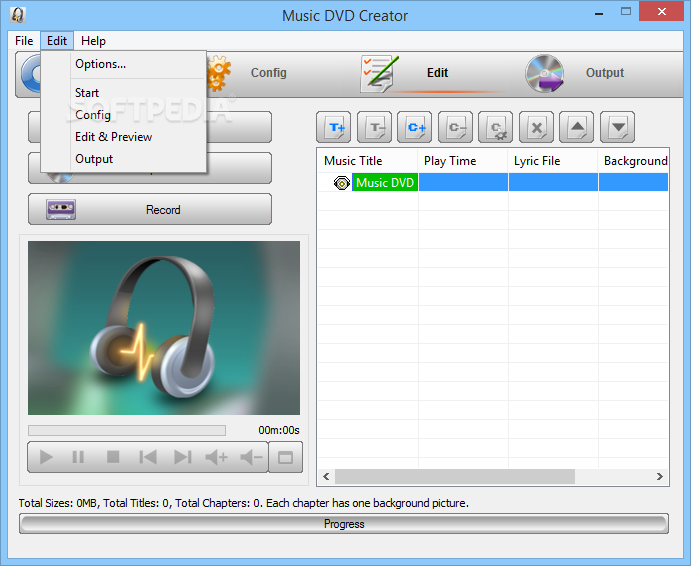Click the Remove Chapter (C-) toolbar icon
Viewport: 691px width, 566px height.
tap(455, 127)
